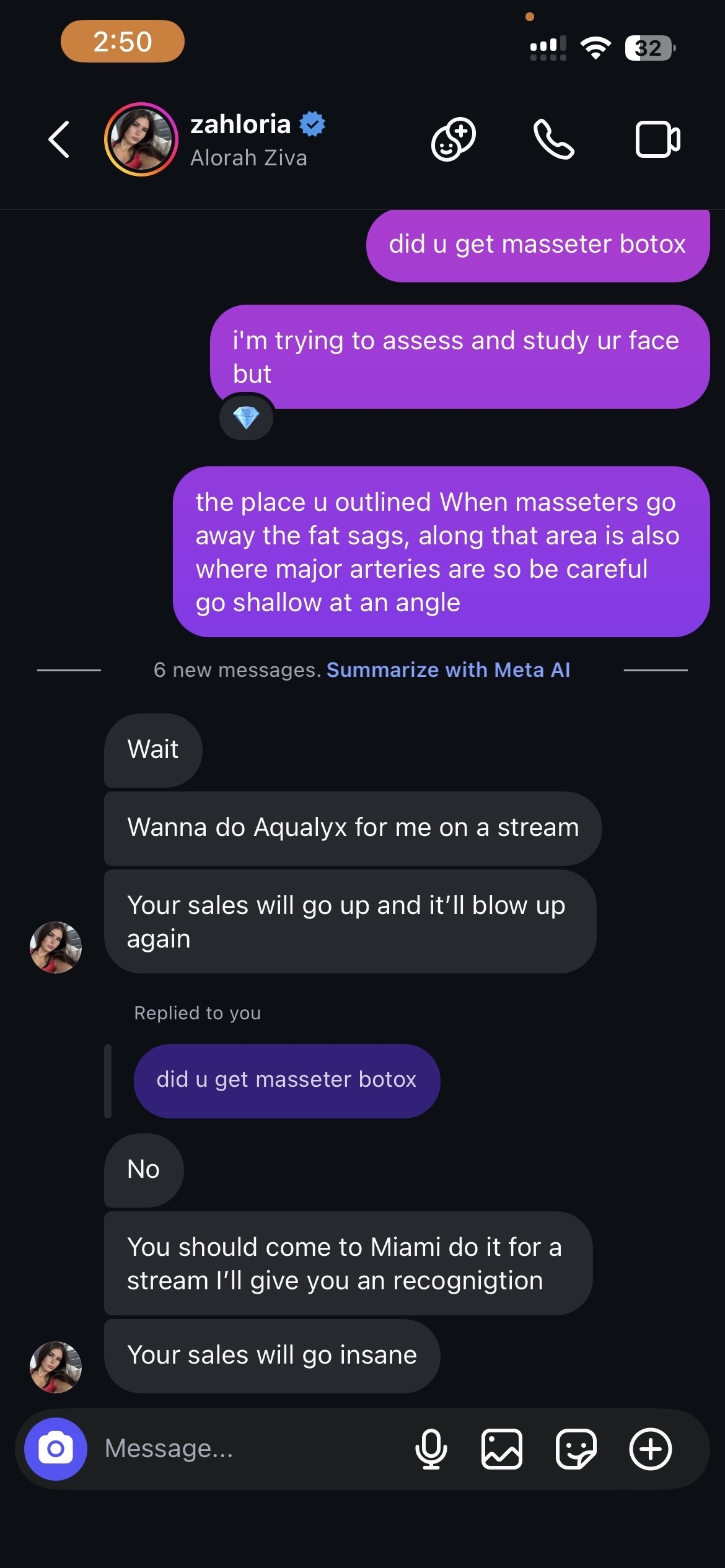Record a voice message with microphone
The image size is (725, 1568).
point(431,1448)
